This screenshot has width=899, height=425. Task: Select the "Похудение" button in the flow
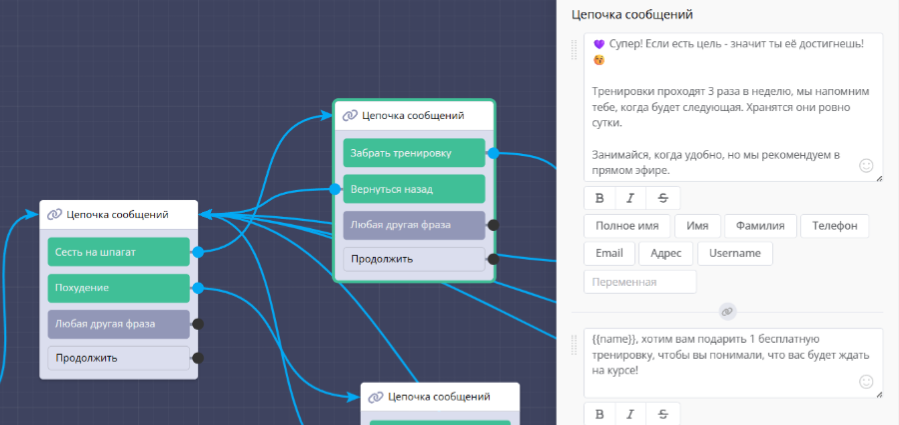point(118,288)
